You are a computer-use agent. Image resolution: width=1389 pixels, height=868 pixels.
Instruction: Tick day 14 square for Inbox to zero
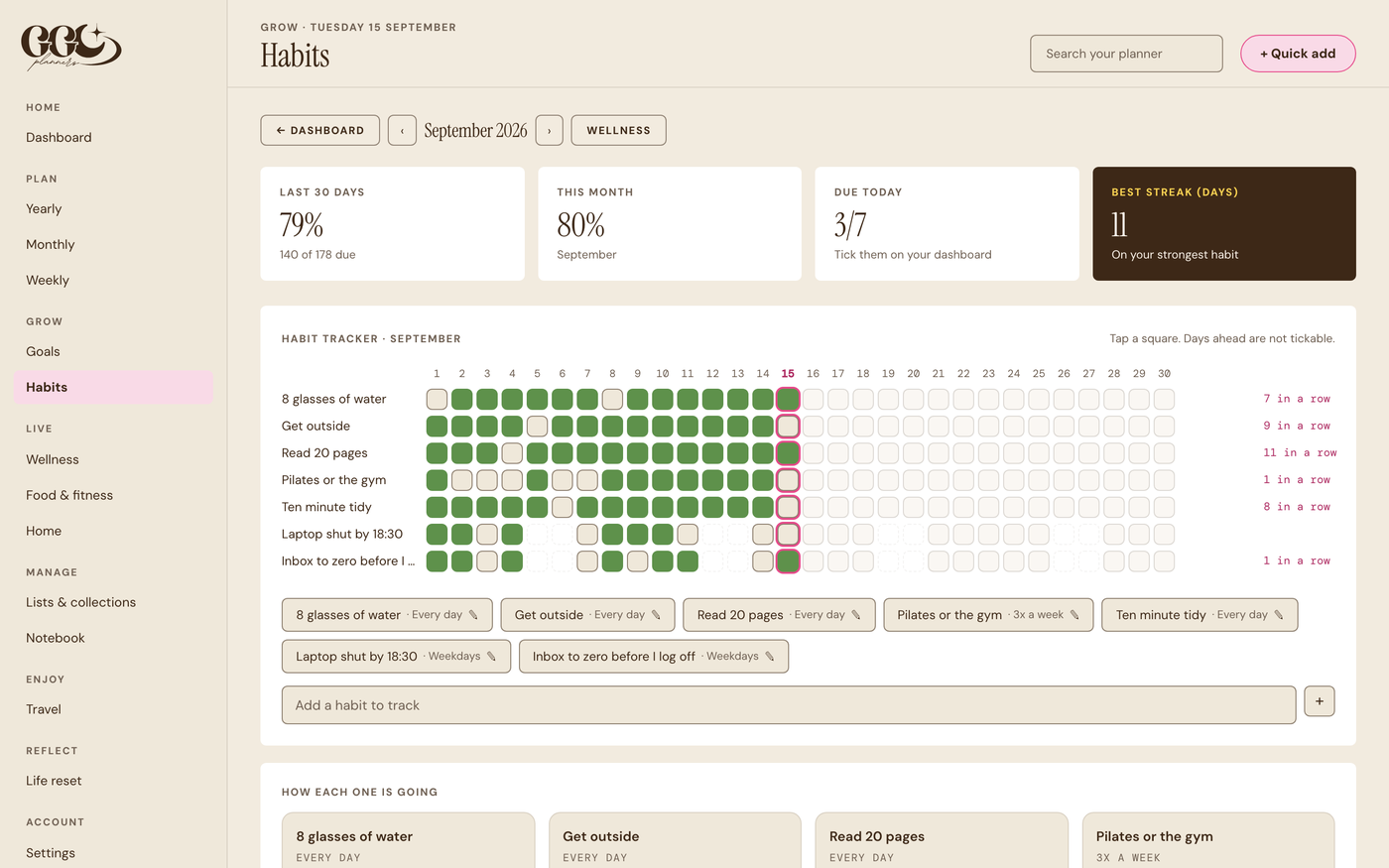coord(763,561)
